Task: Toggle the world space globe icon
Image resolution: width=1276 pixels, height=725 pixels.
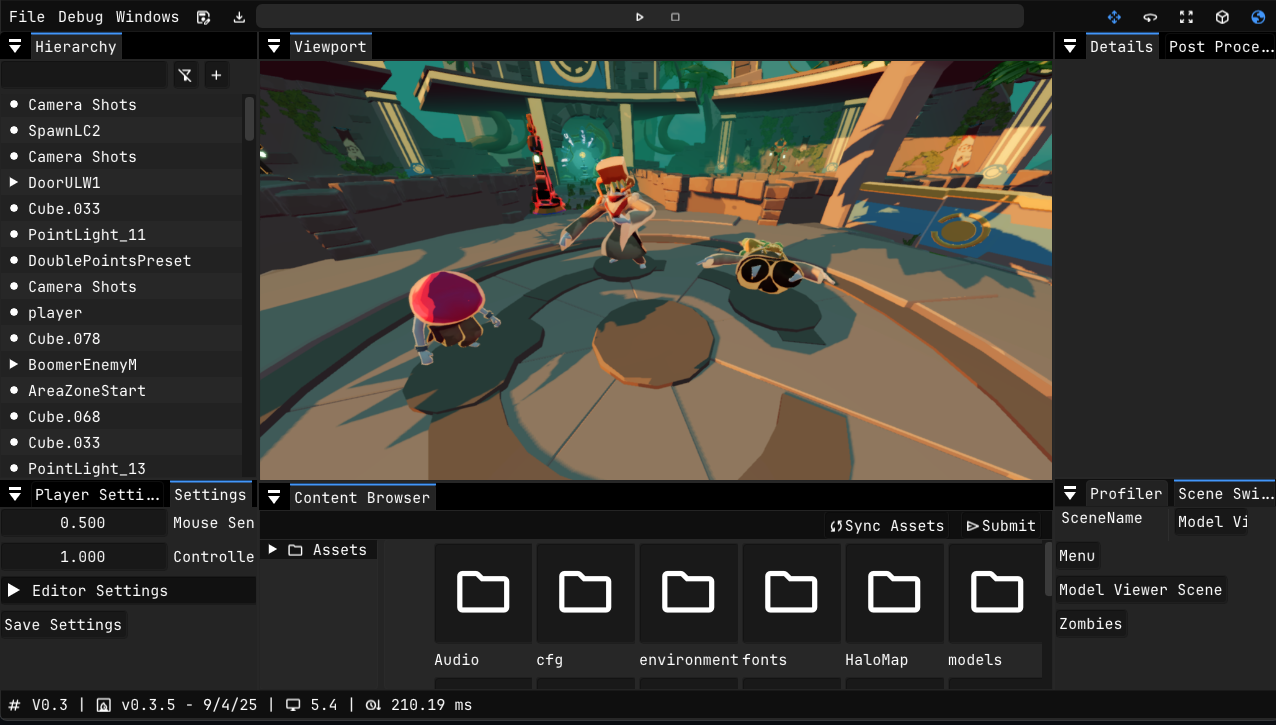Action: (1258, 17)
